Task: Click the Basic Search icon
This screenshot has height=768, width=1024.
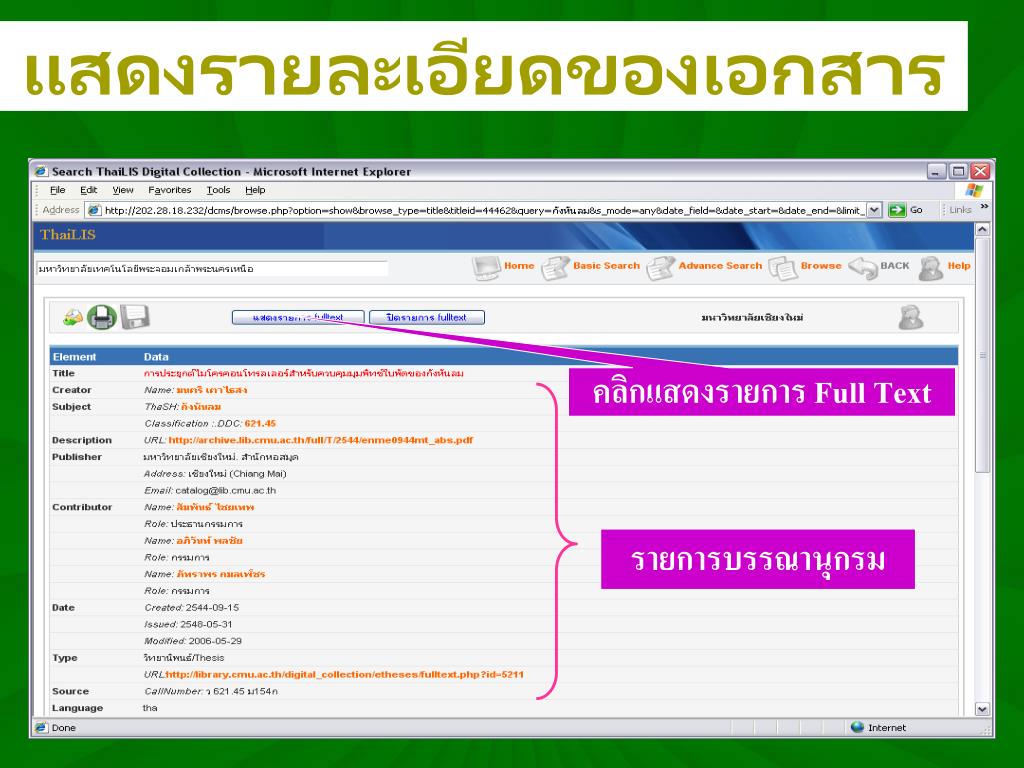Action: 556,268
